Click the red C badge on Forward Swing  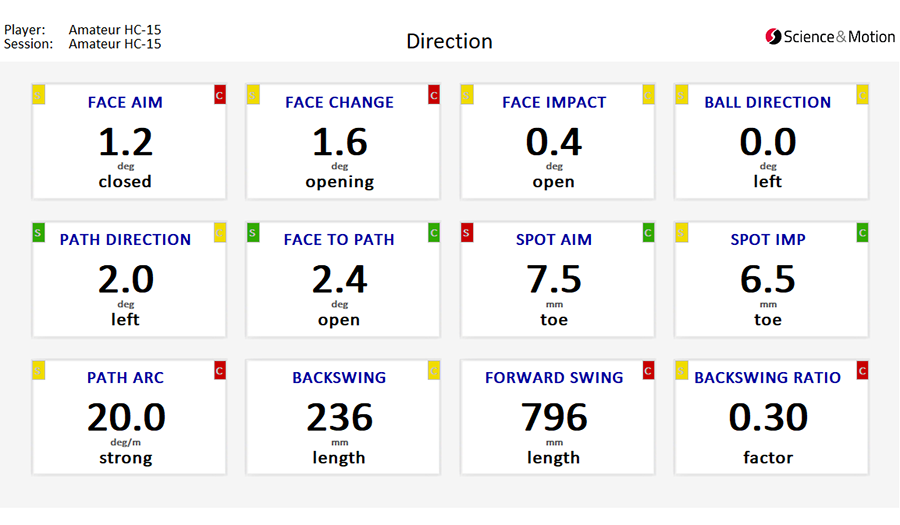pos(648,371)
